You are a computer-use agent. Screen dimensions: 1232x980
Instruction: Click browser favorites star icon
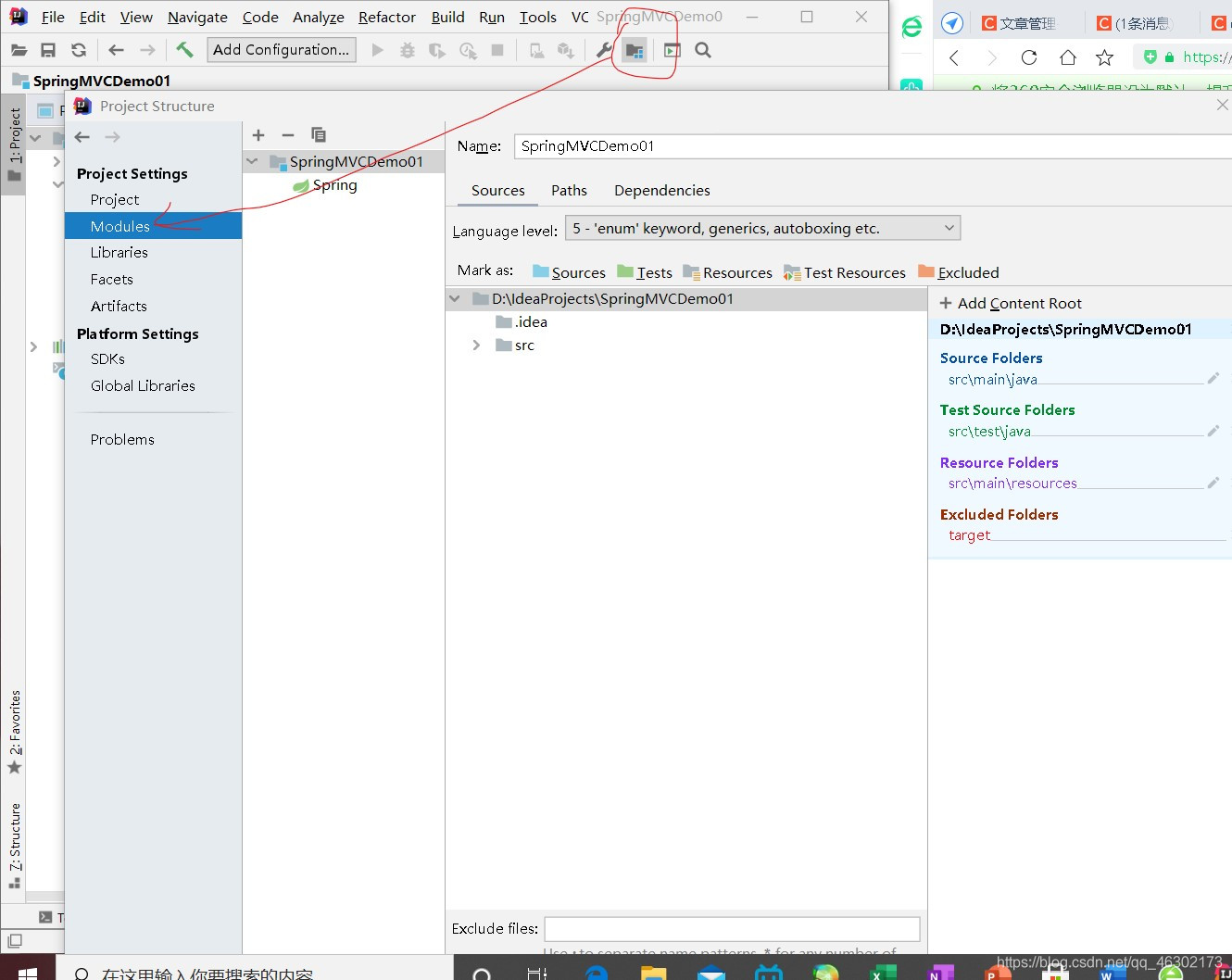[x=1104, y=57]
